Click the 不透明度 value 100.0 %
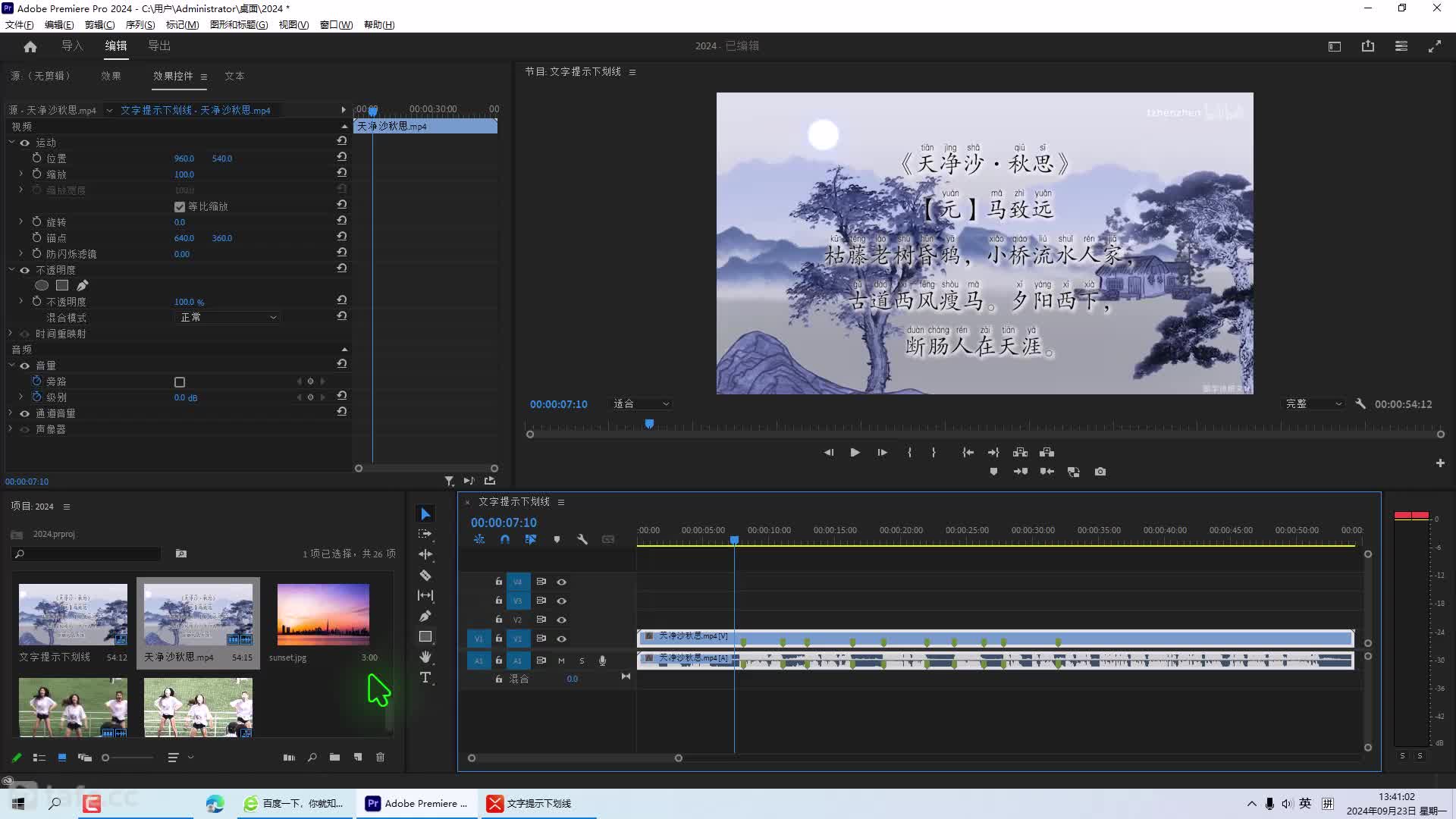The image size is (1456, 819). coord(189,302)
